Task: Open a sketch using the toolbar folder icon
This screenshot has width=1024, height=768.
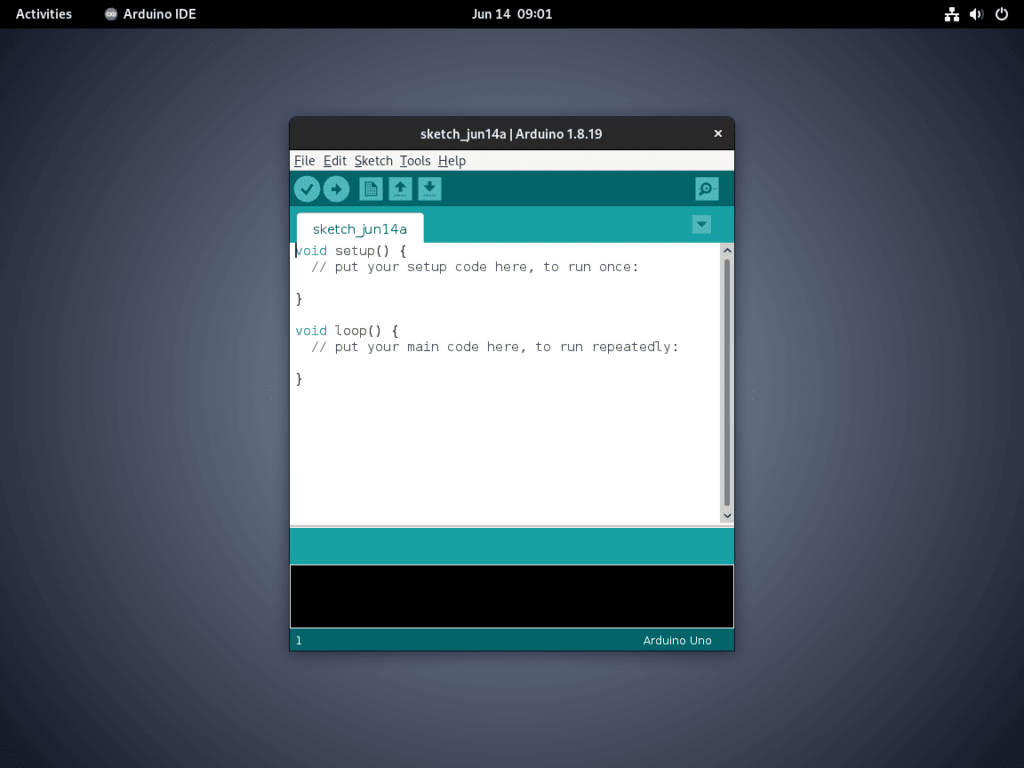Action: coord(400,188)
